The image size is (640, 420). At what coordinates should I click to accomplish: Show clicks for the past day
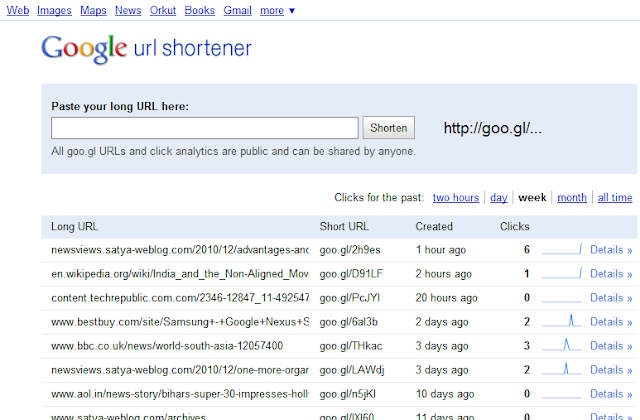(x=499, y=198)
